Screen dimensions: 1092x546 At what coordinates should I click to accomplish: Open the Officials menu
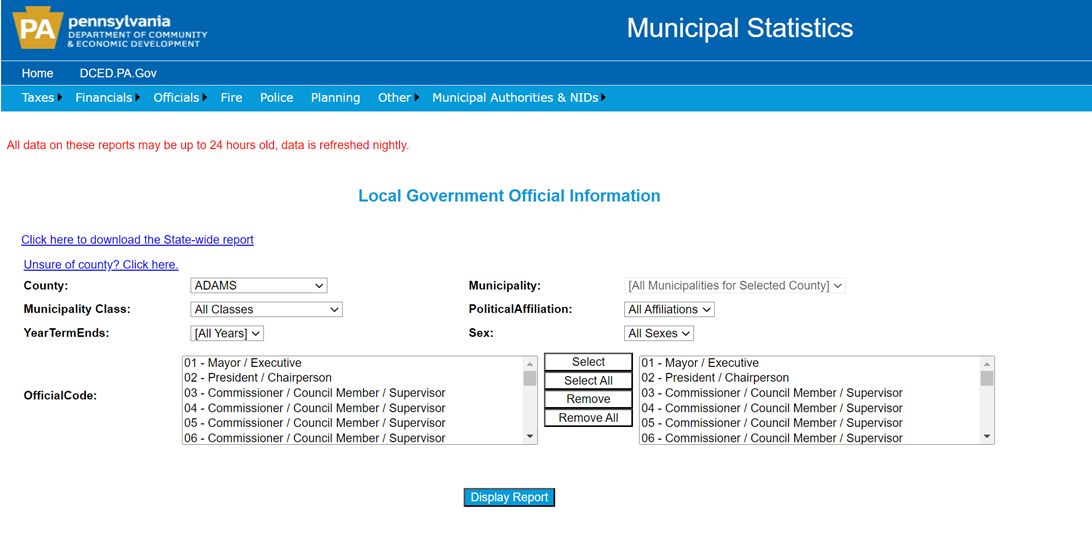point(176,98)
